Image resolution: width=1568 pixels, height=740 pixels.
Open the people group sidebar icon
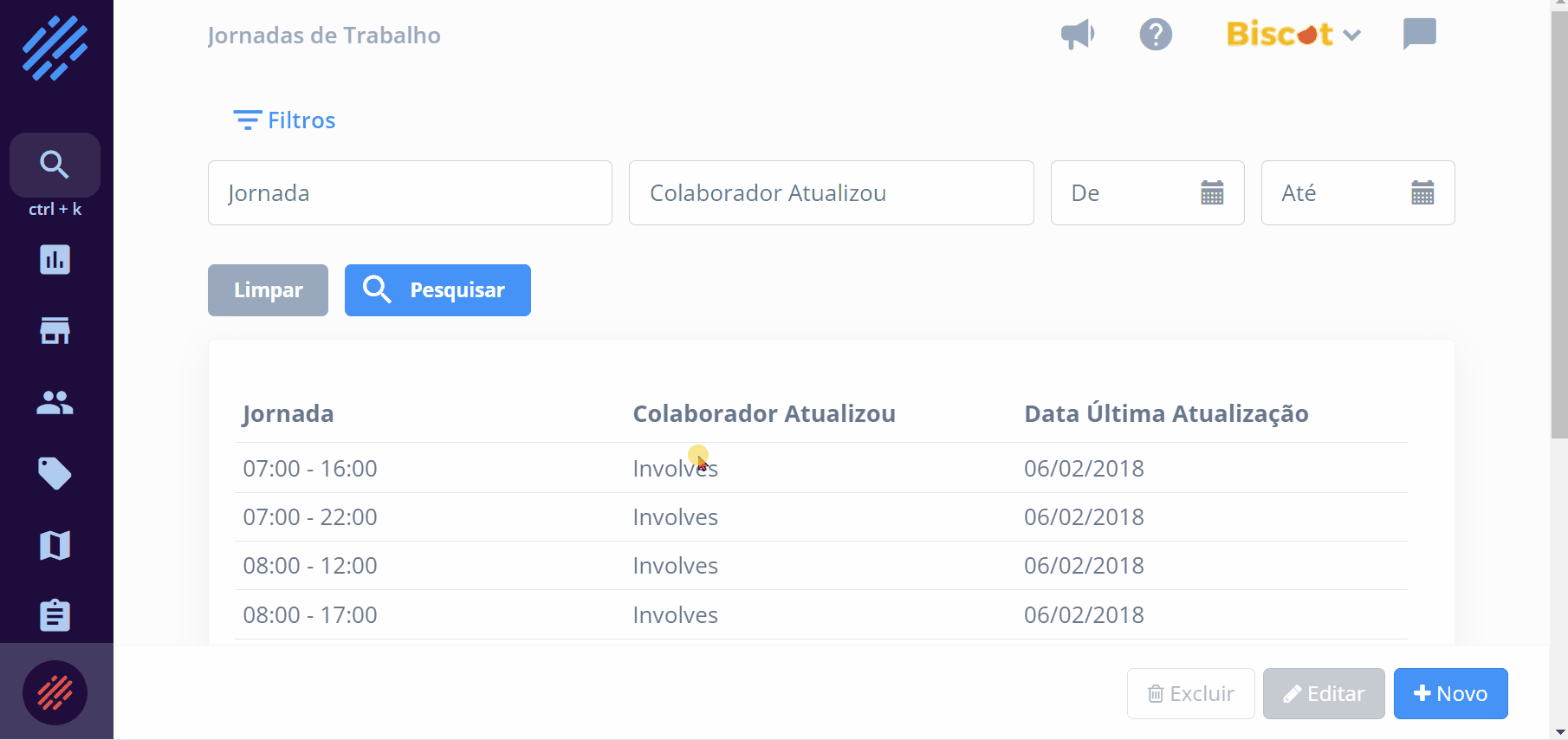[55, 402]
